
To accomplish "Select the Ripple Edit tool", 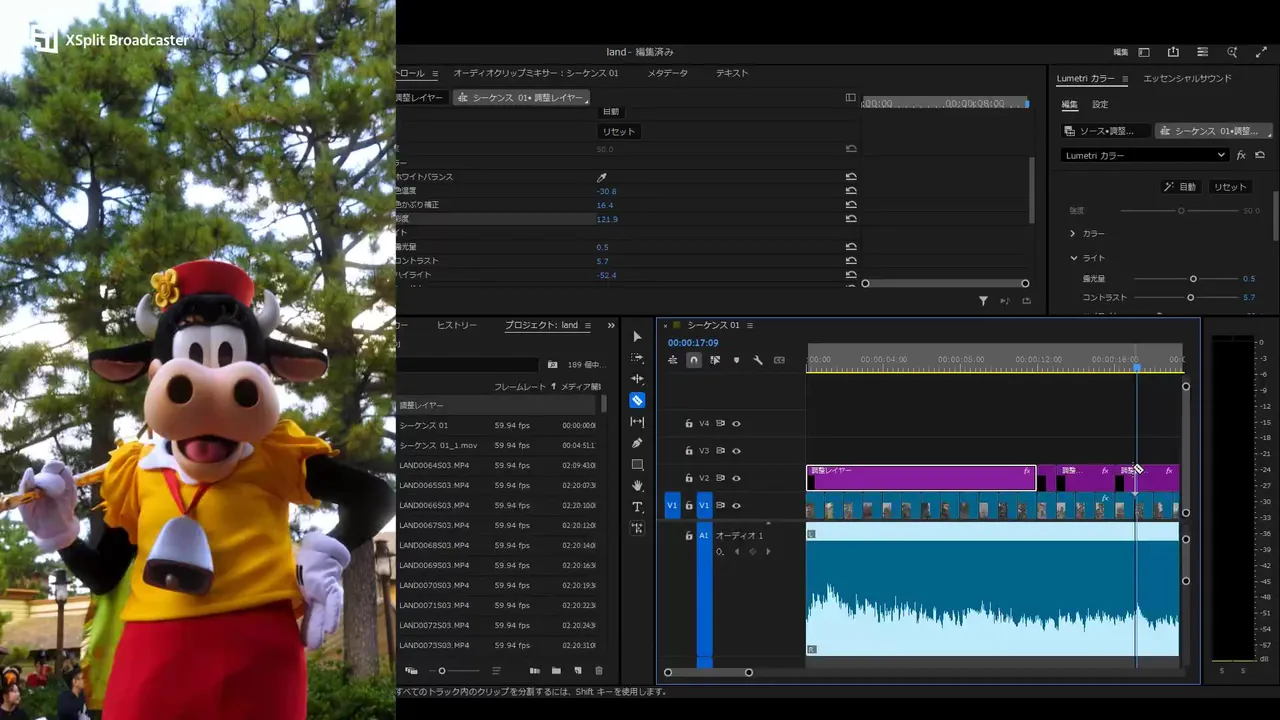I will coord(637,379).
